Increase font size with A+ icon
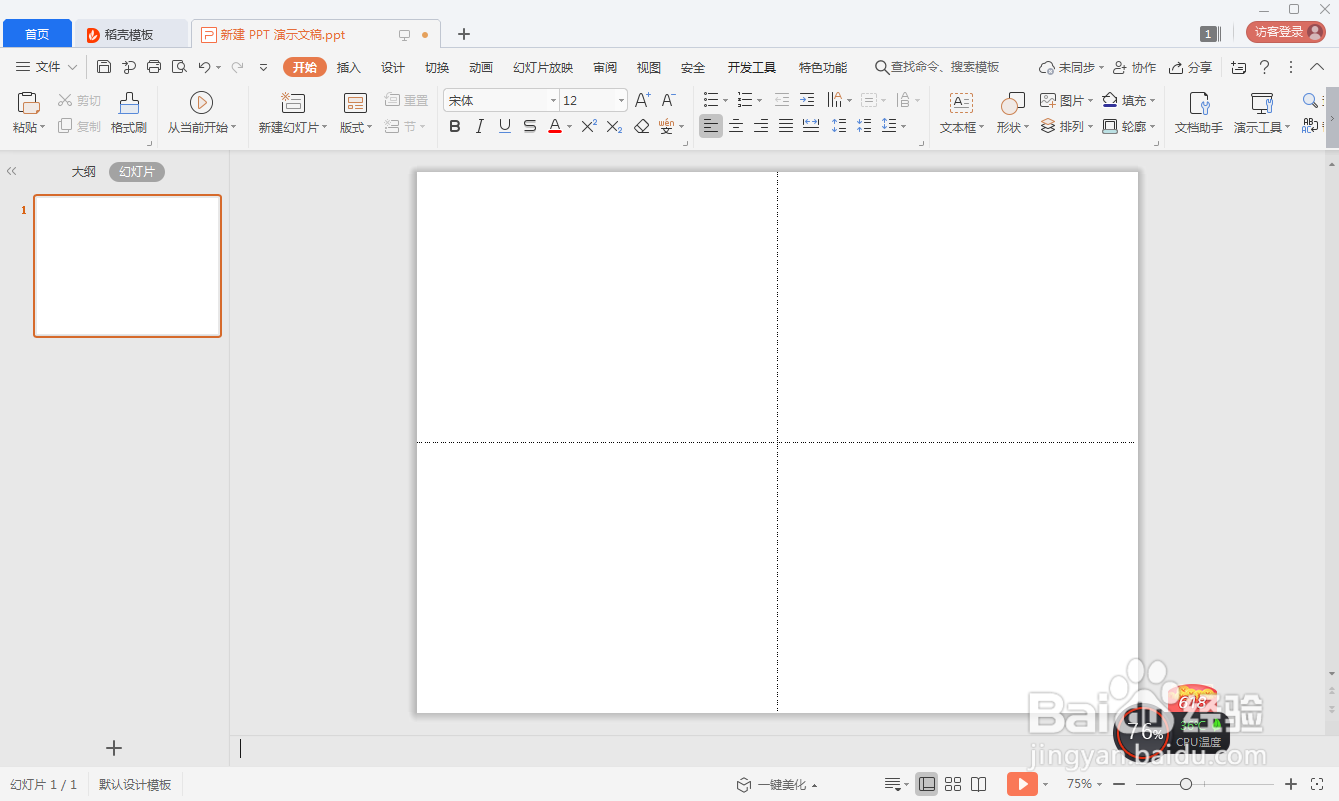This screenshot has height=801, width=1339. point(643,100)
